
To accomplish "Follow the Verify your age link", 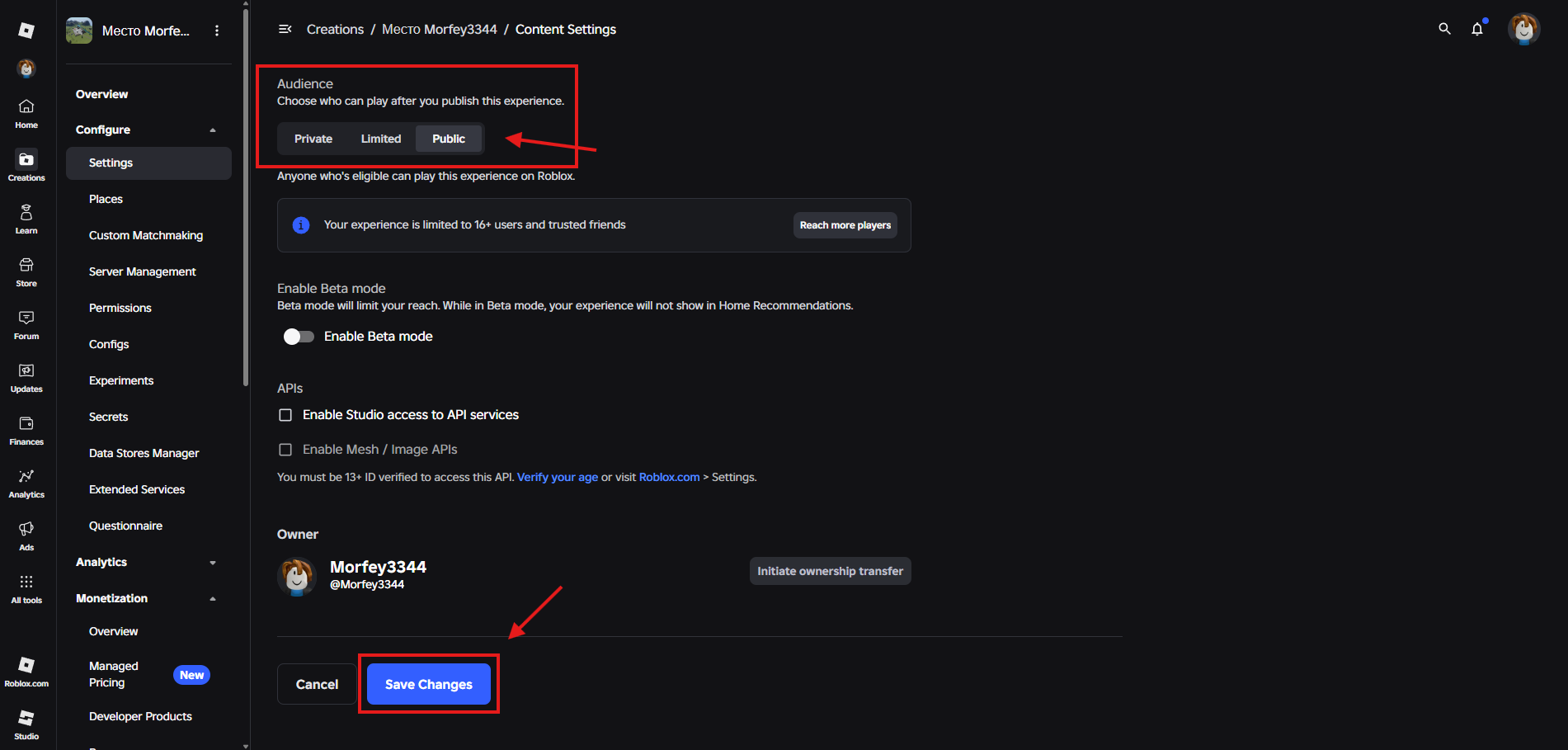I will pyautogui.click(x=558, y=477).
